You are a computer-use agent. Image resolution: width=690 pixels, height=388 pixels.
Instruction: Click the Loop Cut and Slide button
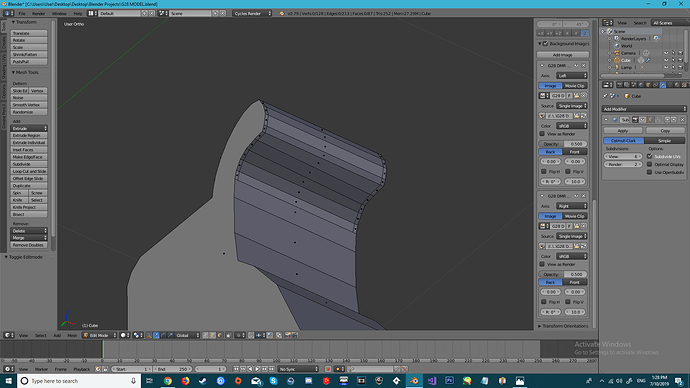29,171
